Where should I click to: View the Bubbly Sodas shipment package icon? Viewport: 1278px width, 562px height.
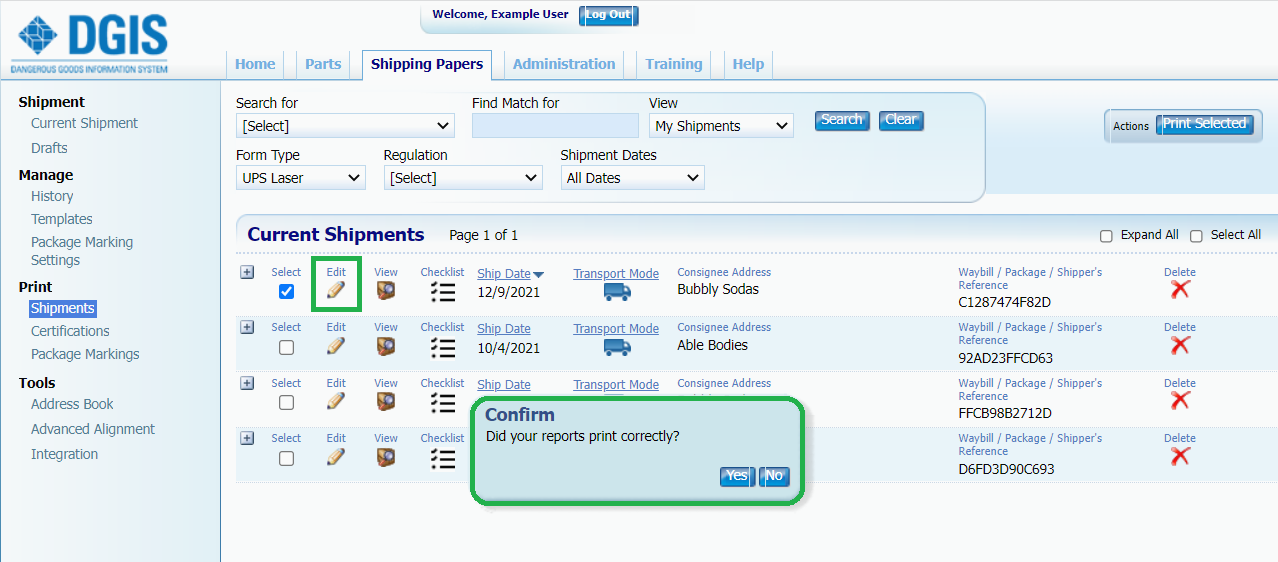pos(386,291)
